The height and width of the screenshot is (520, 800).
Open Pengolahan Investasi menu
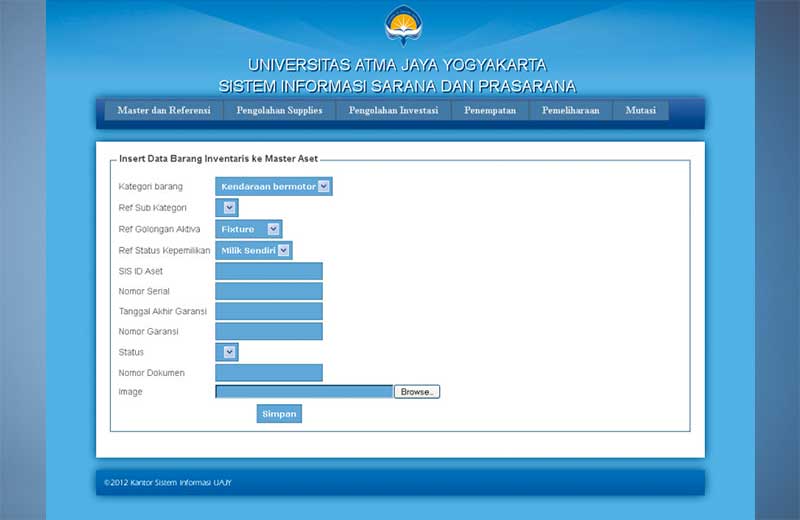(x=393, y=111)
